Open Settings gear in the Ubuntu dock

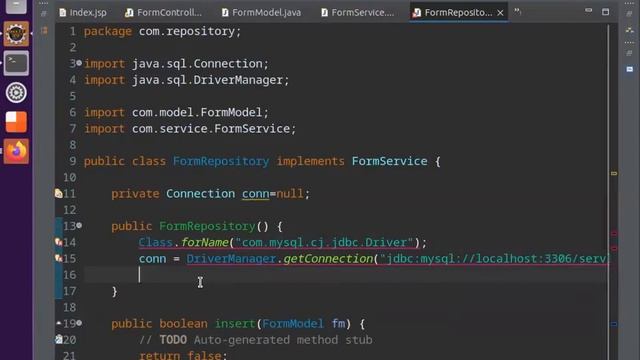[x=16, y=93]
